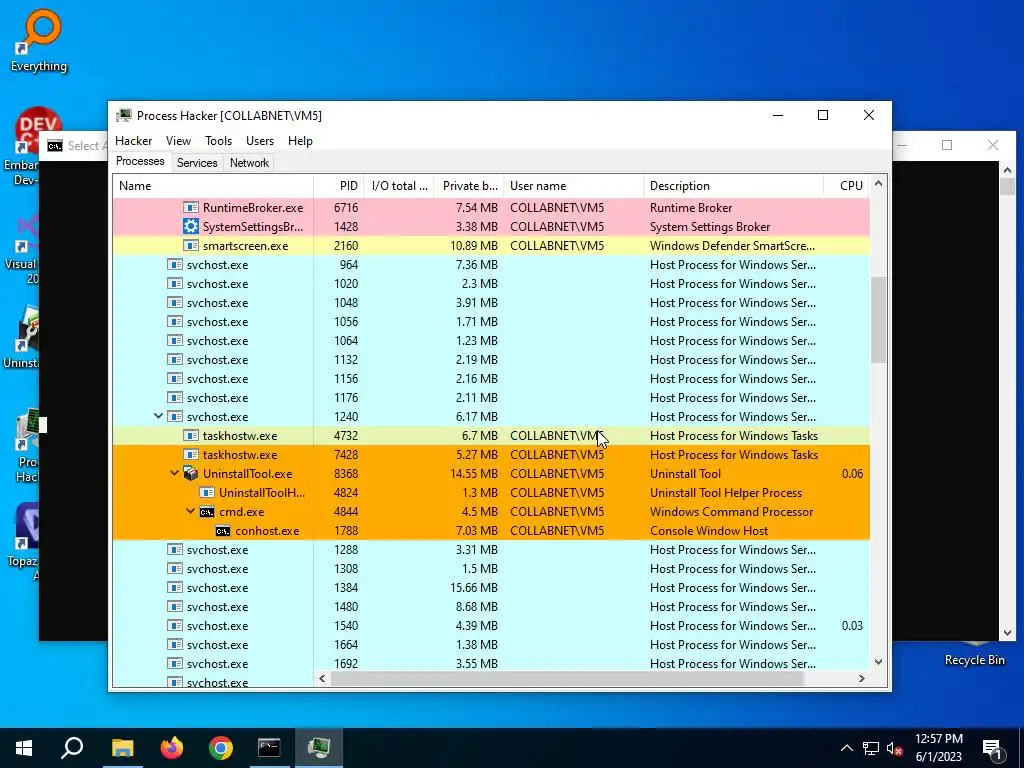The width and height of the screenshot is (1024, 768).
Task: Open the Tools menu
Action: (218, 141)
